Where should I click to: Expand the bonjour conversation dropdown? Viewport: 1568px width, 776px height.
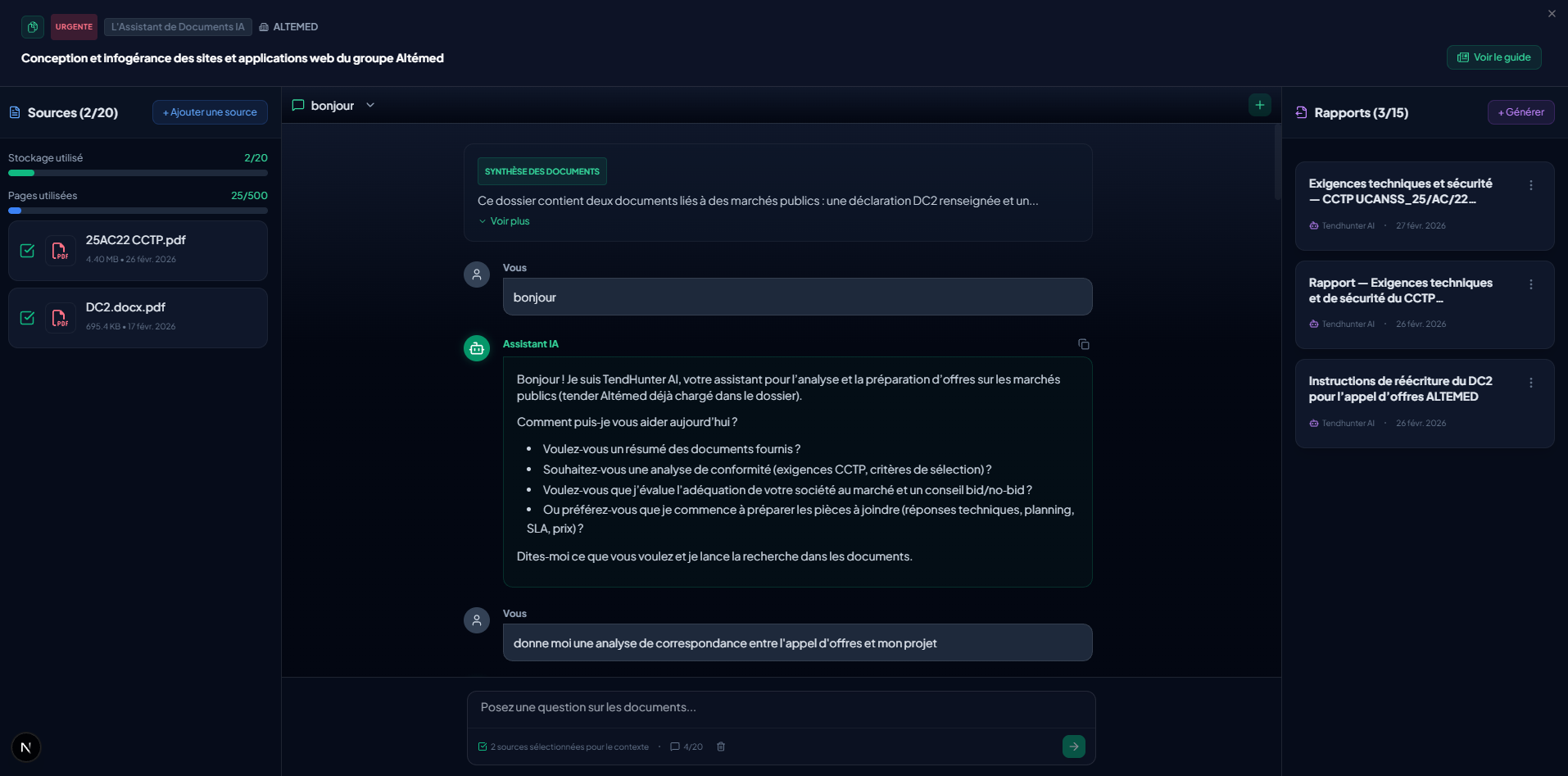pyautogui.click(x=370, y=105)
